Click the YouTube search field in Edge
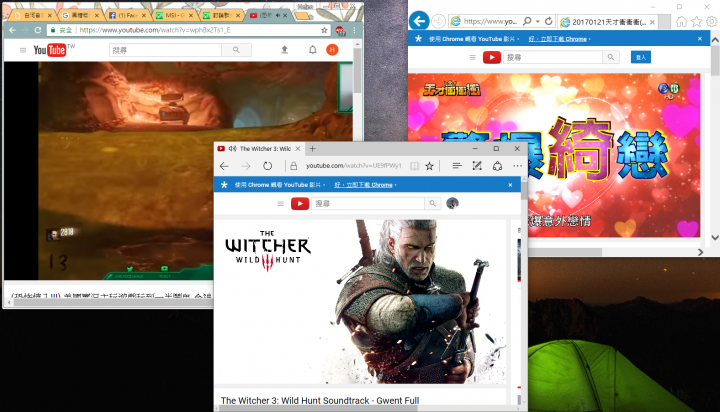This screenshot has width=720, height=412. pyautogui.click(x=368, y=203)
